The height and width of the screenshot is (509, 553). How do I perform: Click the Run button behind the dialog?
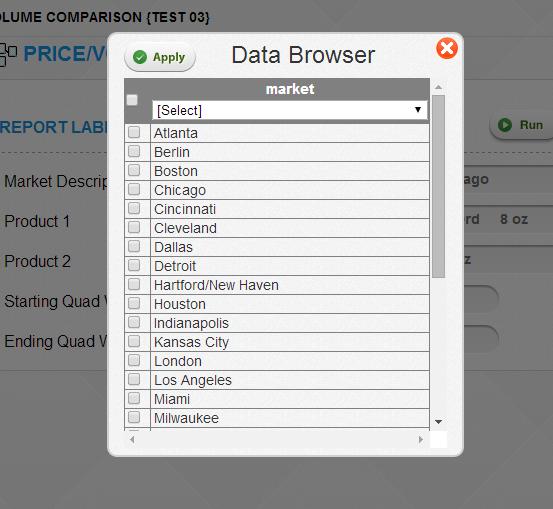click(x=522, y=125)
